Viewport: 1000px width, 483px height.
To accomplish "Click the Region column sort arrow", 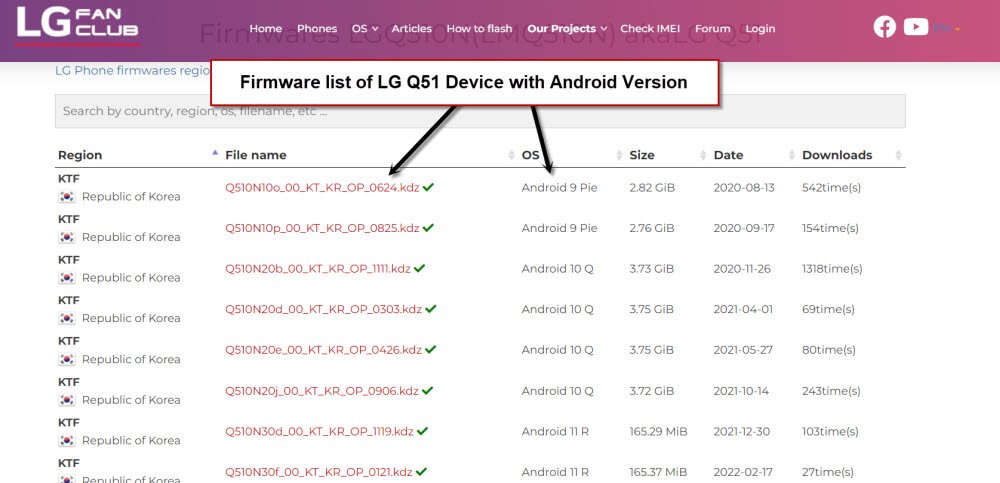I will coord(215,153).
